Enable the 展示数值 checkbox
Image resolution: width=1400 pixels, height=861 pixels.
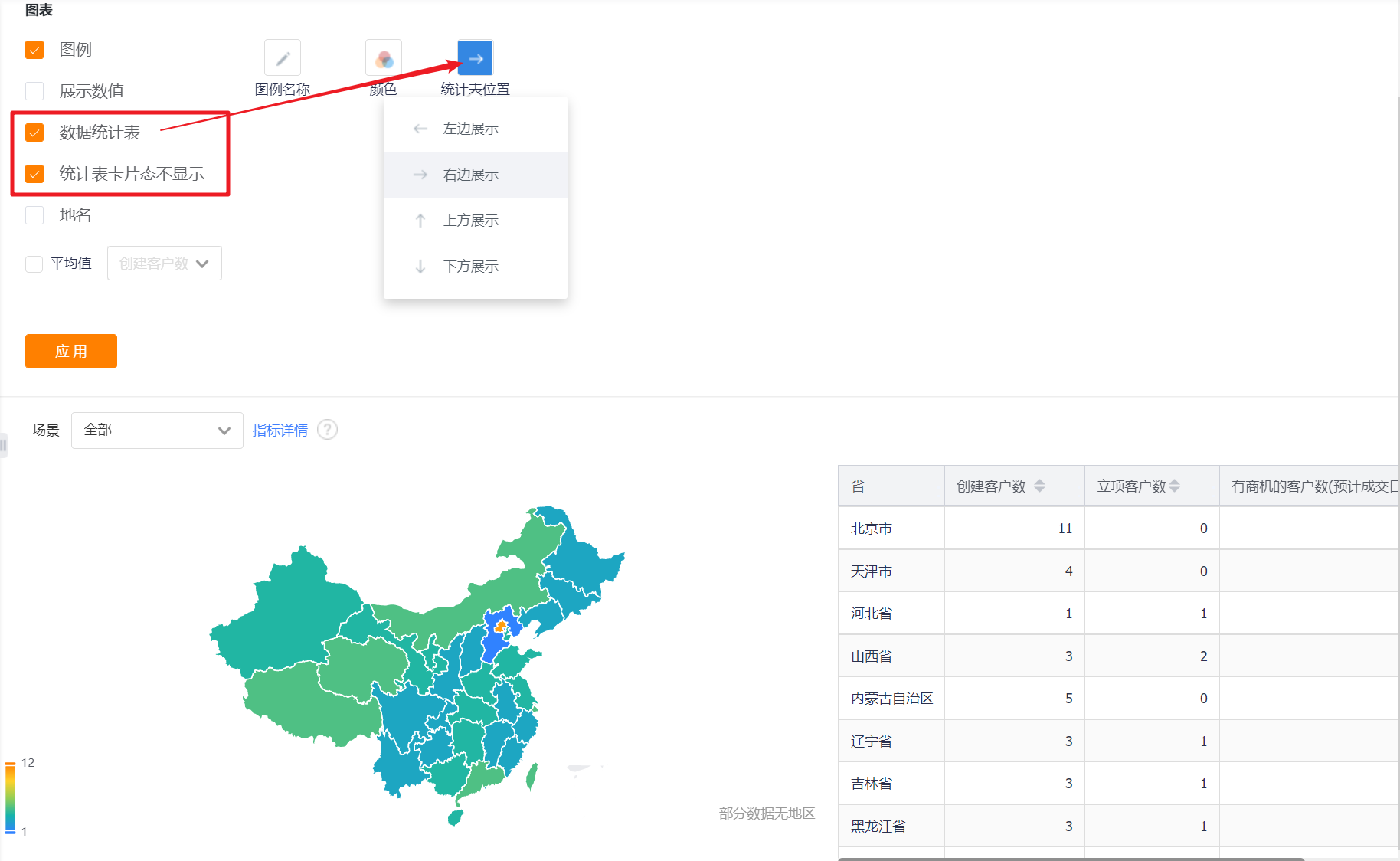34,91
